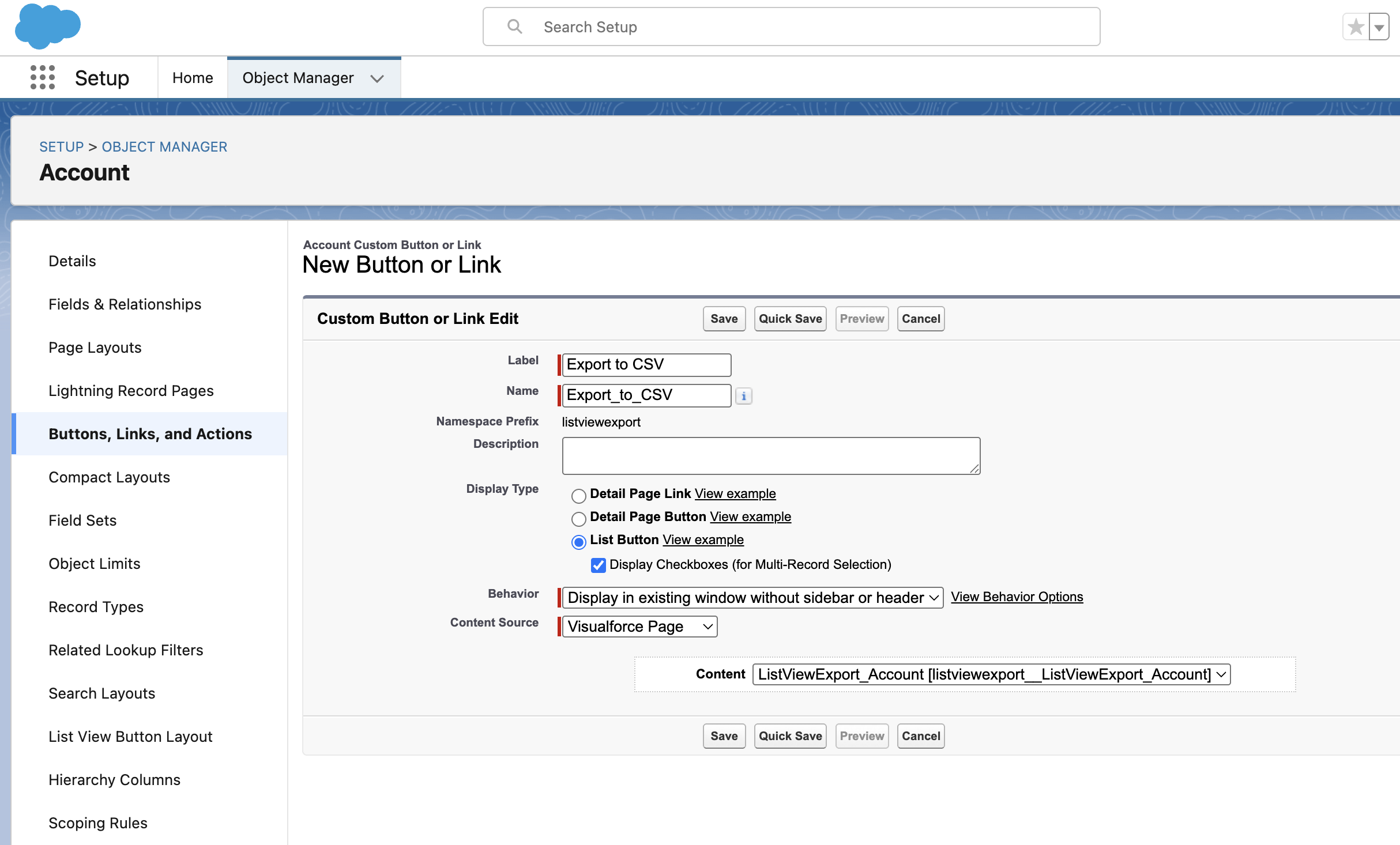Screen dimensions: 1400x845
Task: Open Fields & Relationships section
Action: (x=125, y=304)
